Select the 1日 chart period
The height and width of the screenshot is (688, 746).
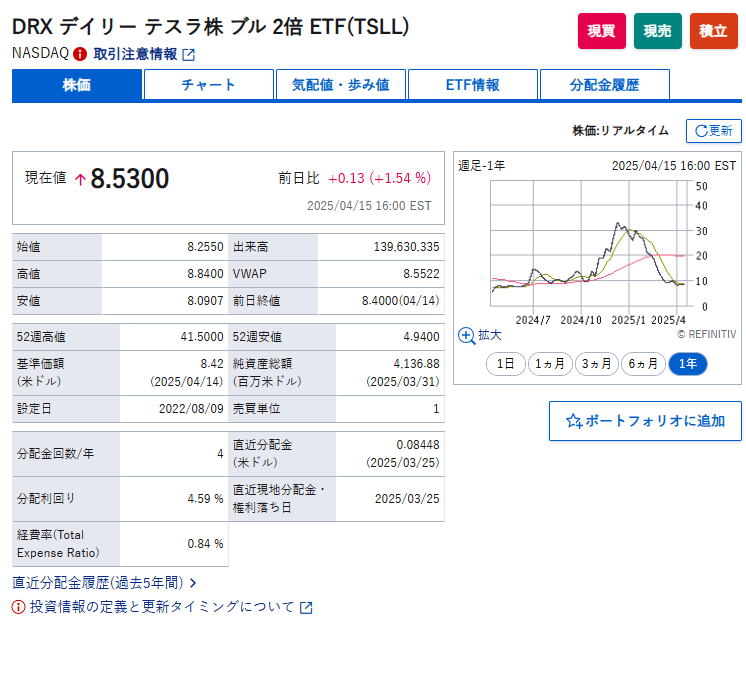coord(505,364)
